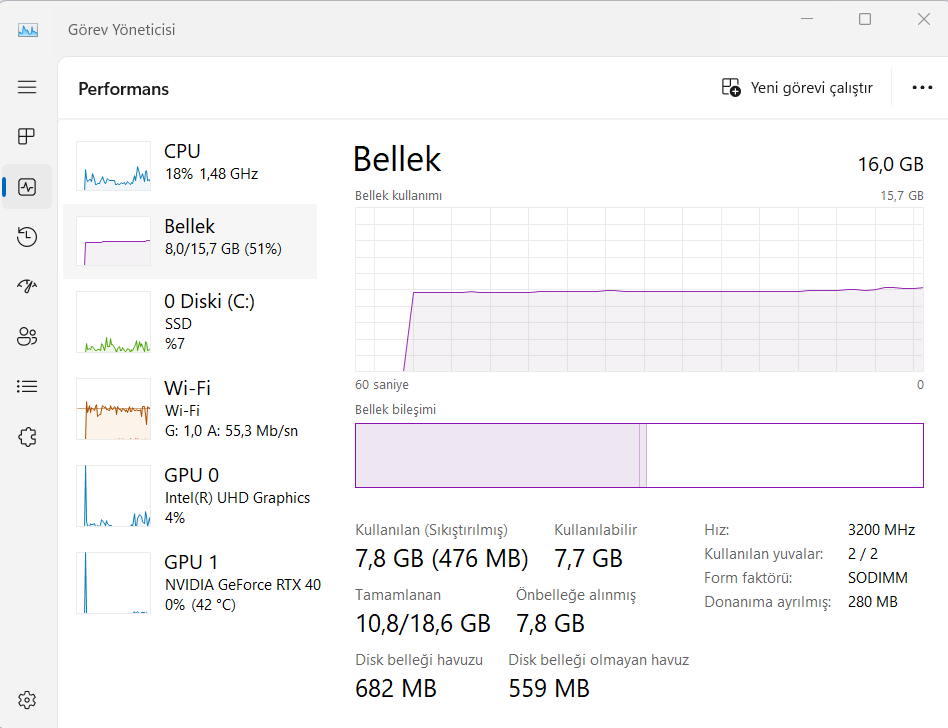Select the Performance page icon

(27, 187)
